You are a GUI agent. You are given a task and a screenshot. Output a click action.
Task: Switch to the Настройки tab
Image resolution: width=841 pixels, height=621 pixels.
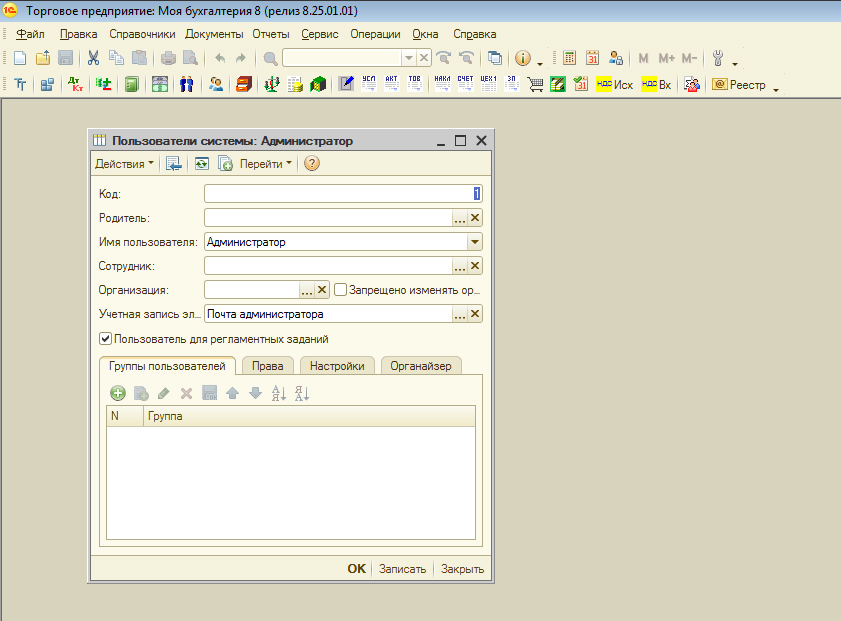pyautogui.click(x=337, y=366)
